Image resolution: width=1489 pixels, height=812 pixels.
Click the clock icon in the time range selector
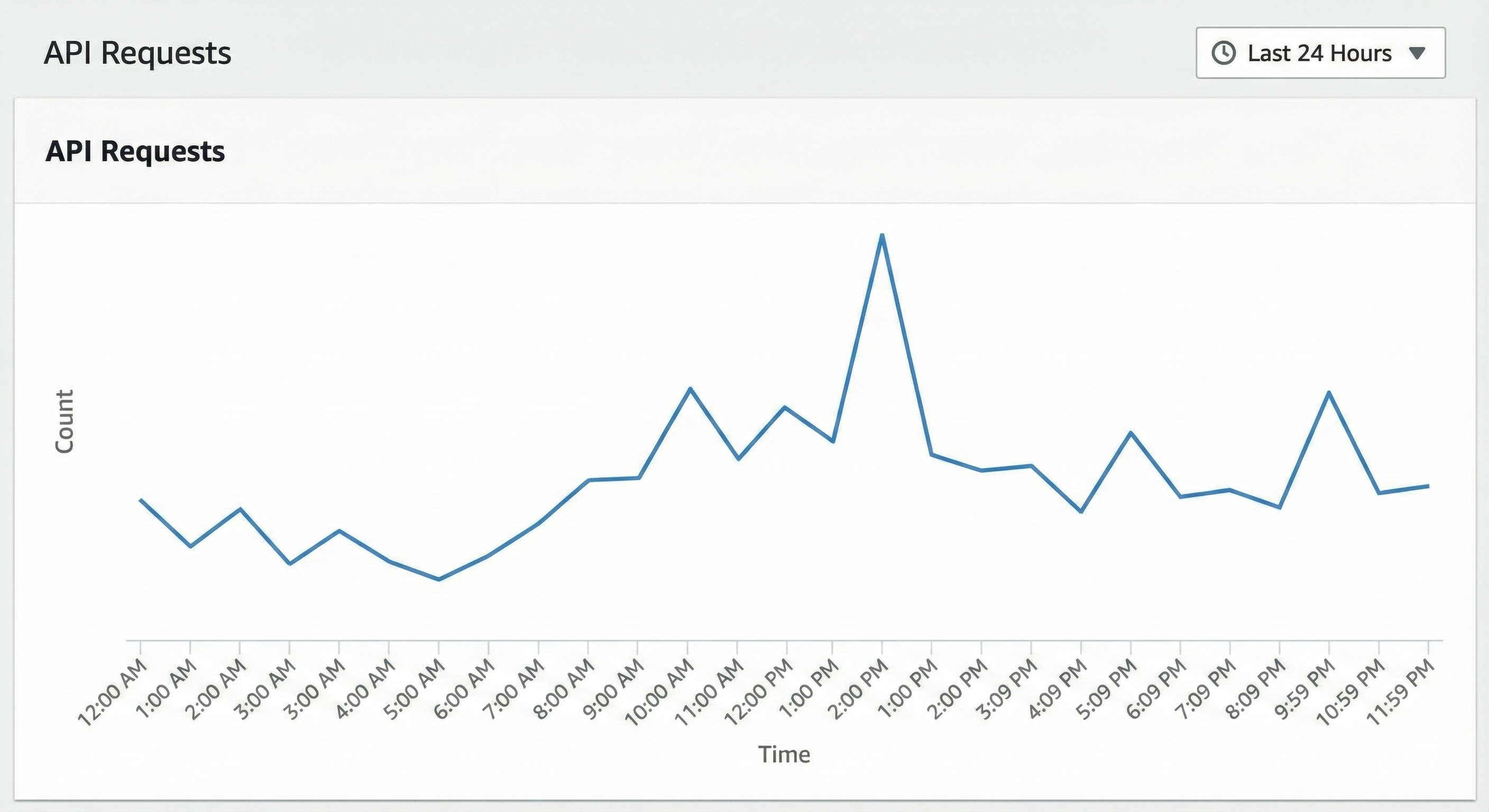tap(1223, 53)
